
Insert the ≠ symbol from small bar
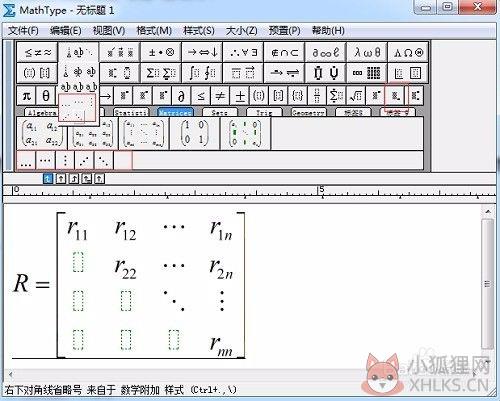[220, 96]
